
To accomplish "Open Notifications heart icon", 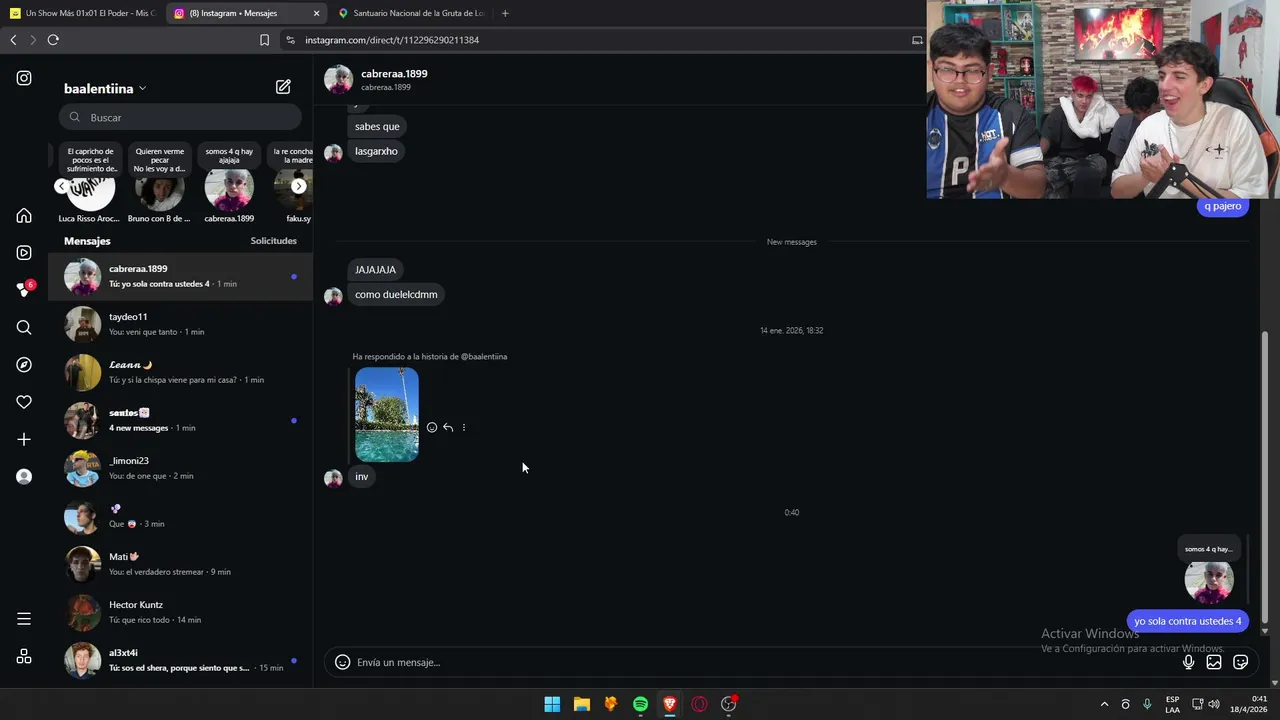I will tap(24, 402).
